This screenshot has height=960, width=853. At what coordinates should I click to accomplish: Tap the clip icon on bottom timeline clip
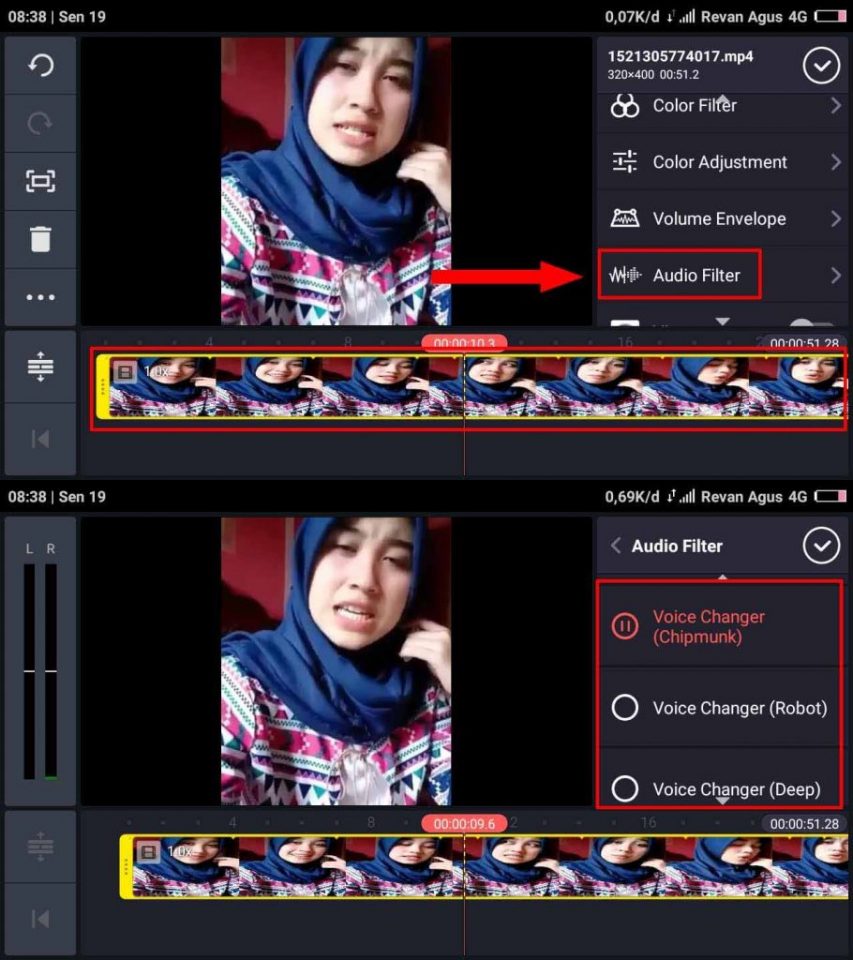click(x=148, y=852)
